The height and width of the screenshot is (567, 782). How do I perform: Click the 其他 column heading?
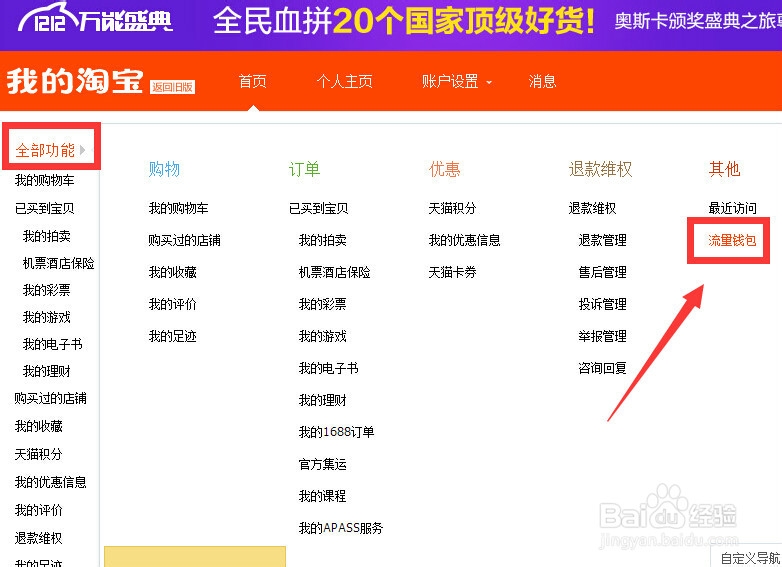pos(725,169)
